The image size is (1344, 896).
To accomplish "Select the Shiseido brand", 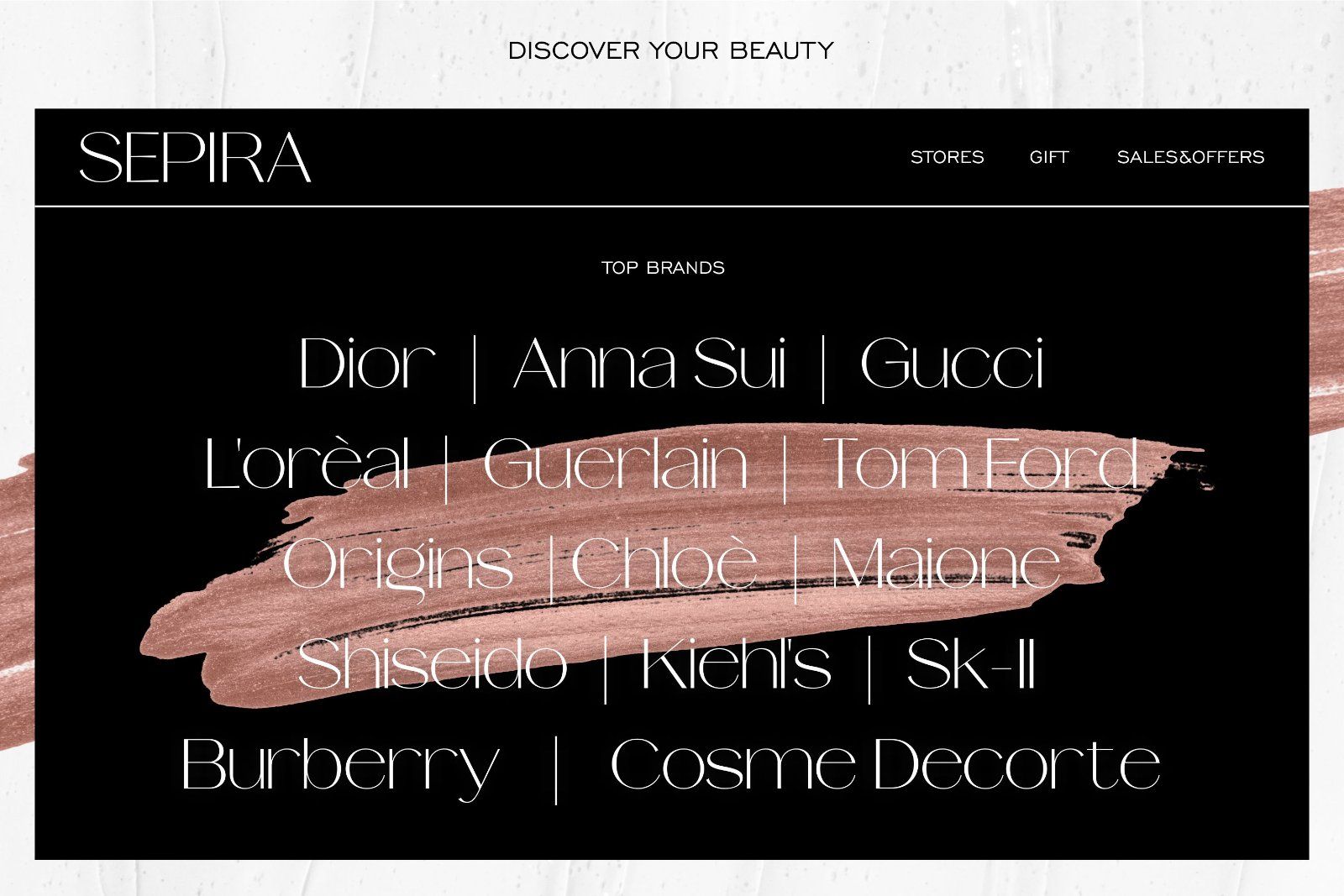I will [433, 663].
